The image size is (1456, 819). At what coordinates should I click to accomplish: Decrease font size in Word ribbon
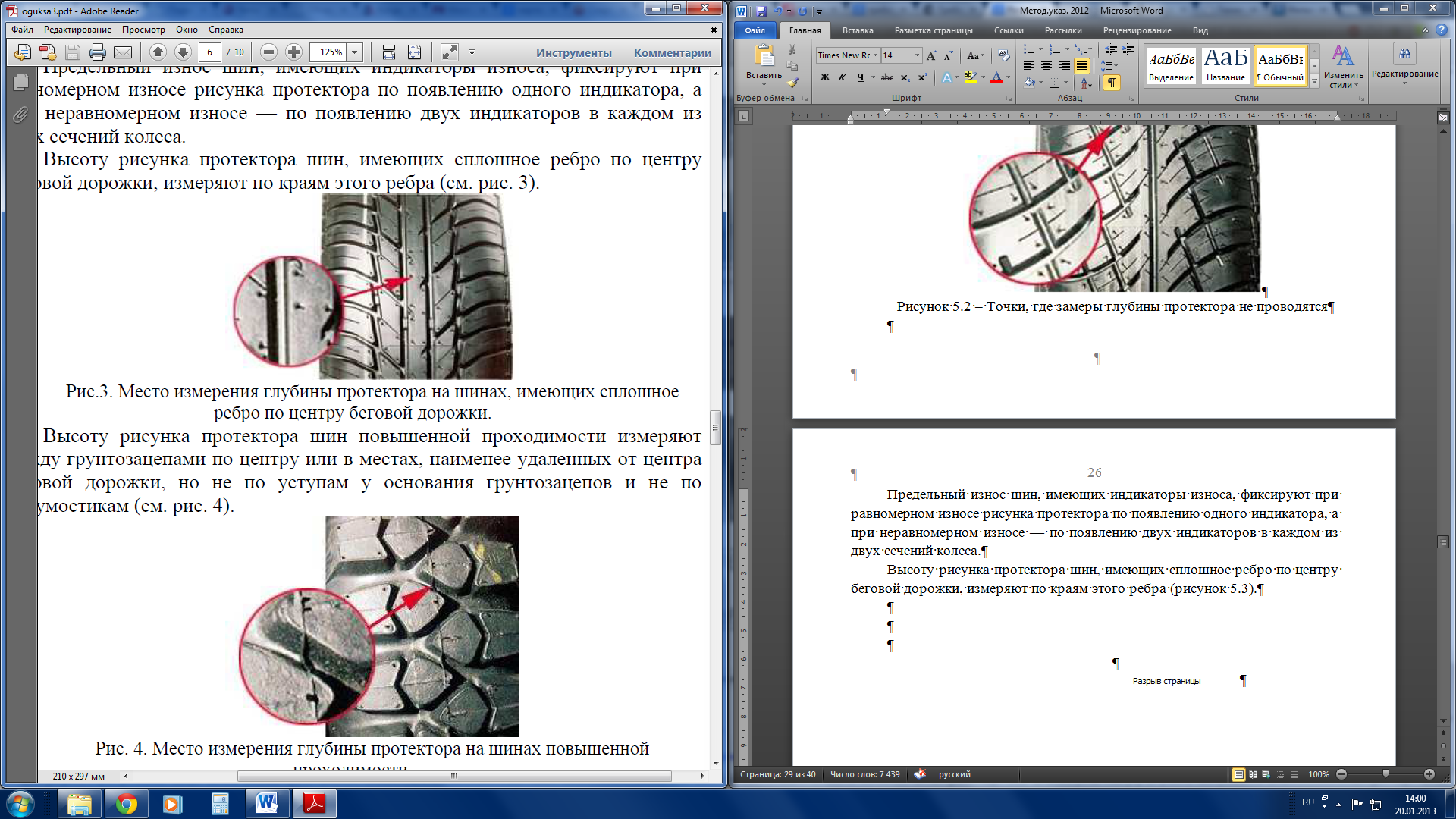(x=948, y=55)
